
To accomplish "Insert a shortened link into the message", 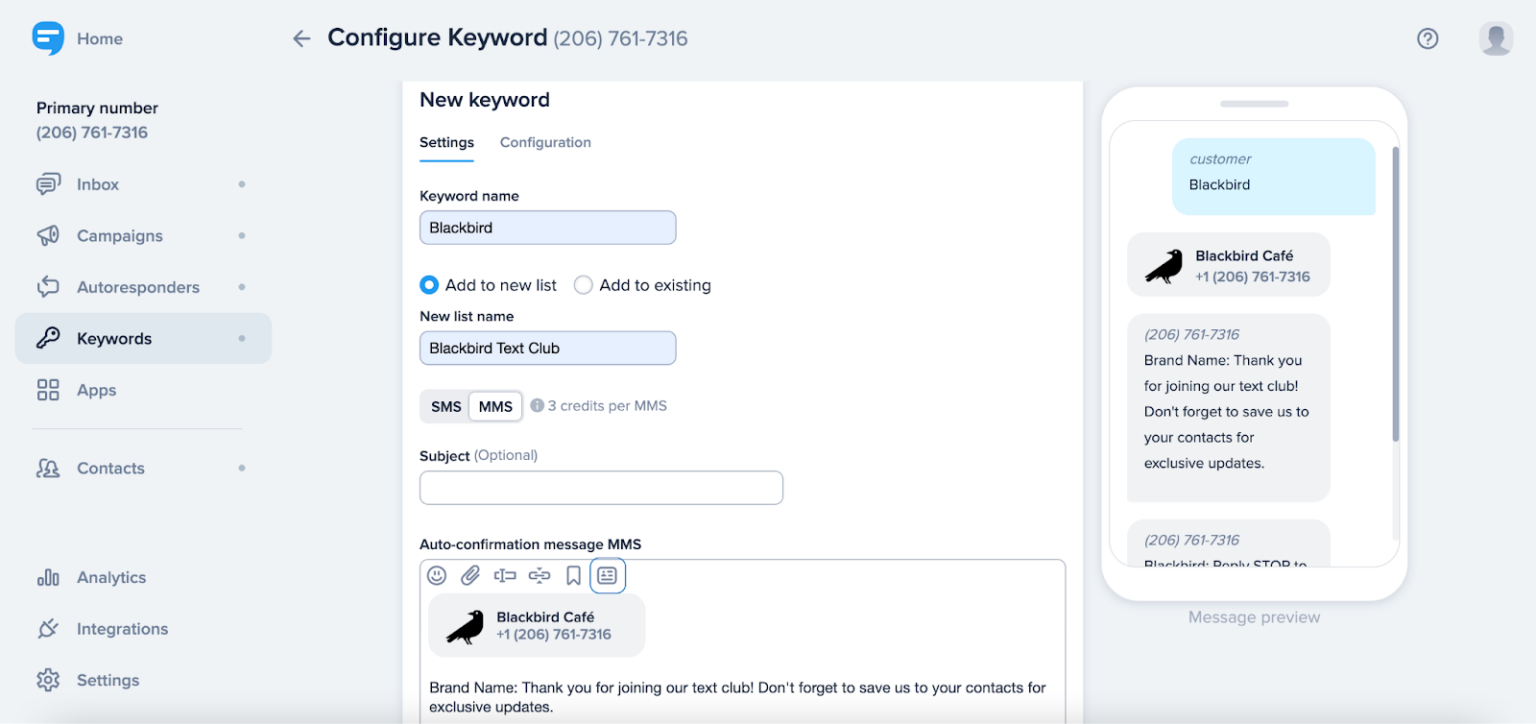I will [x=540, y=575].
